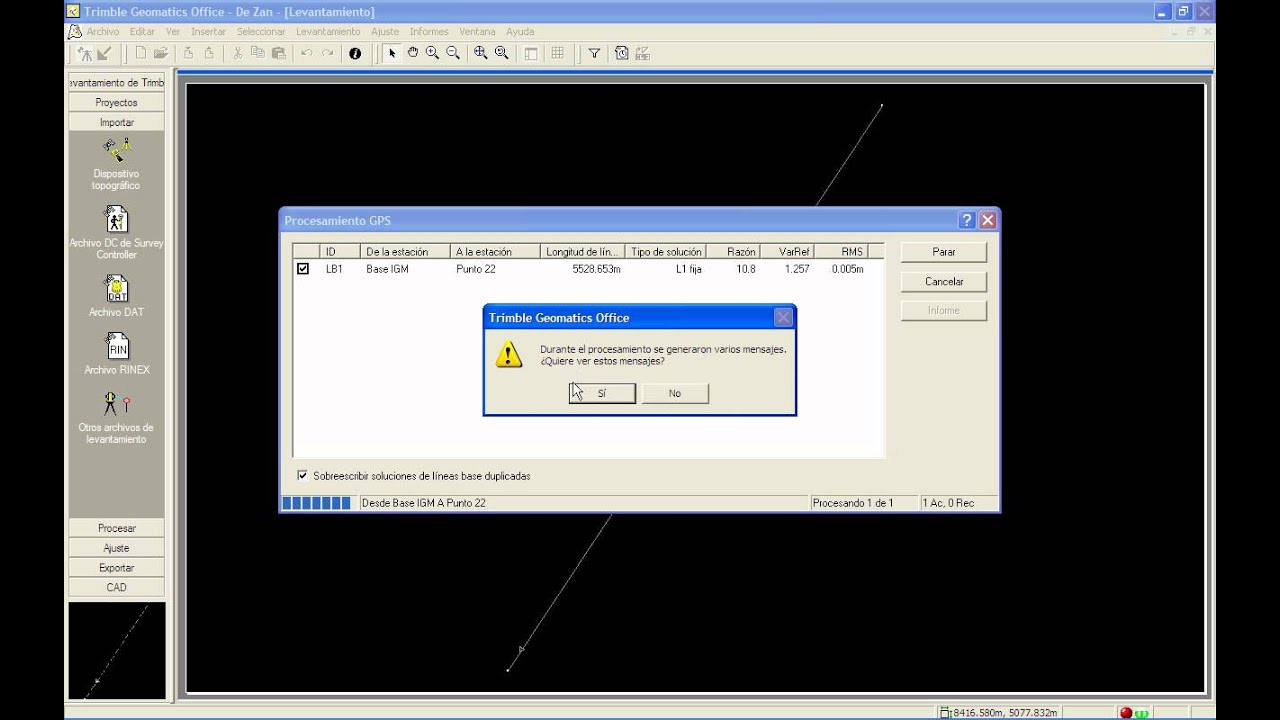Click No to dismiss the messages prompt
Image resolution: width=1280 pixels, height=720 pixels.
pyautogui.click(x=675, y=394)
